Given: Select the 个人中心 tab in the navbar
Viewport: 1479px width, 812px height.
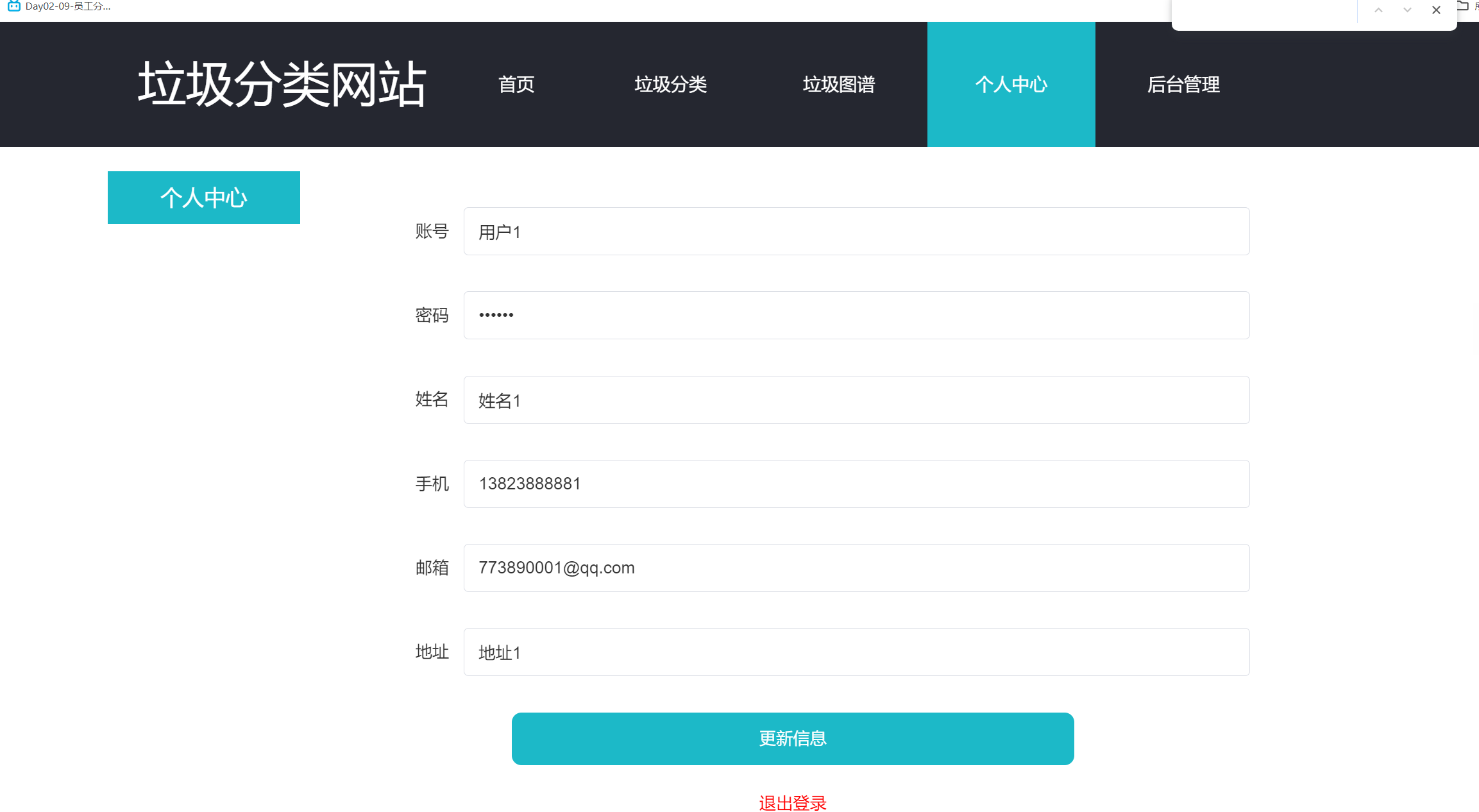Looking at the screenshot, I should (1011, 84).
